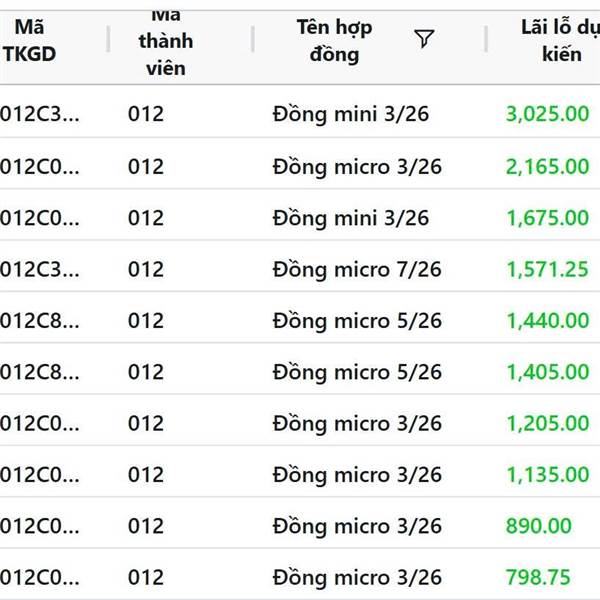The height and width of the screenshot is (600, 600).
Task: Sort by Tên hợp đồng header text
Action: click(x=333, y=40)
